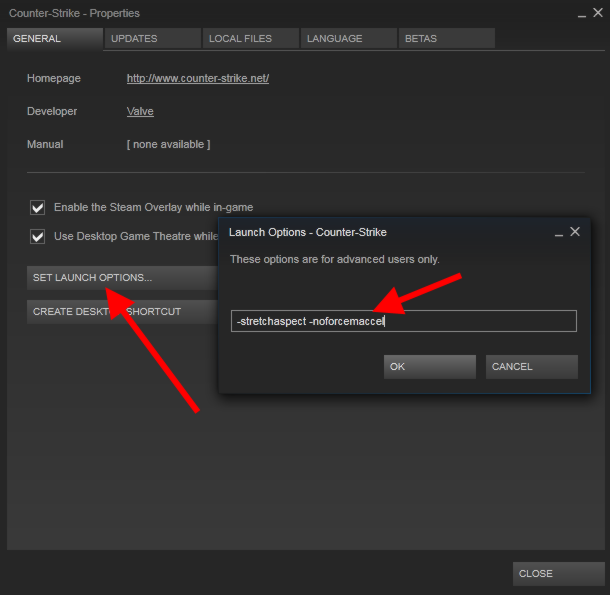
Task: Go to the BETAS tab
Action: pos(445,39)
